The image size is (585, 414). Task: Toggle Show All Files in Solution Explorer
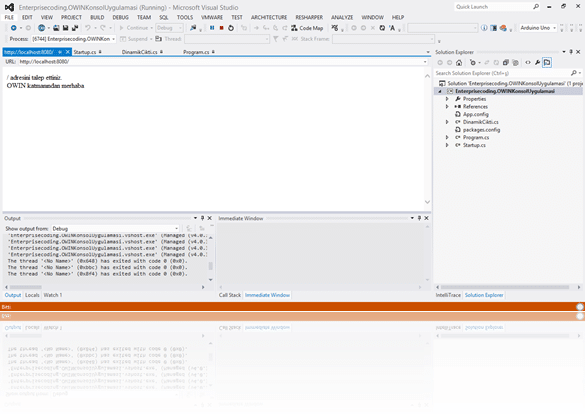click(515, 63)
